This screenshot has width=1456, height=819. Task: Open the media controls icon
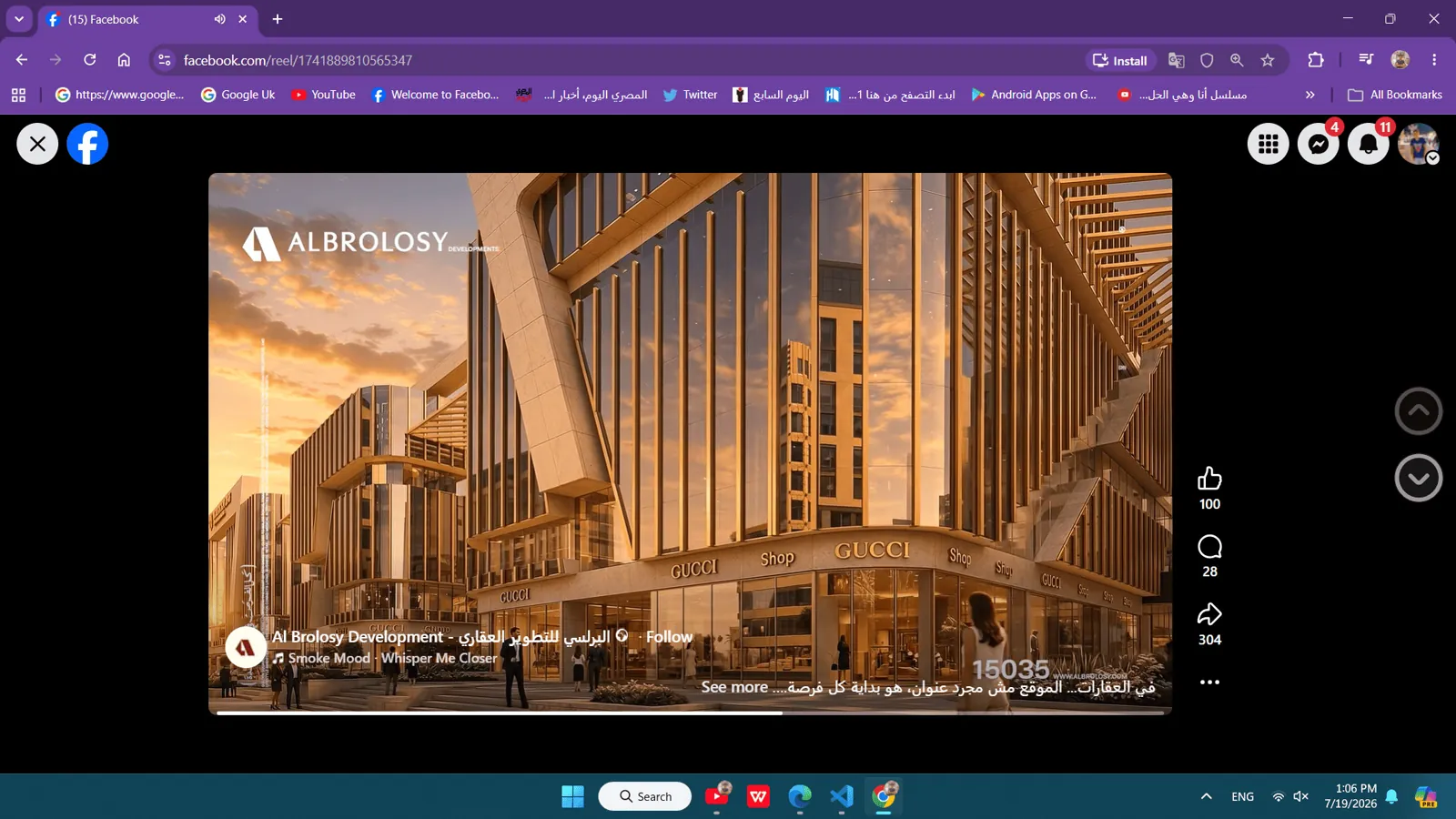(1366, 60)
